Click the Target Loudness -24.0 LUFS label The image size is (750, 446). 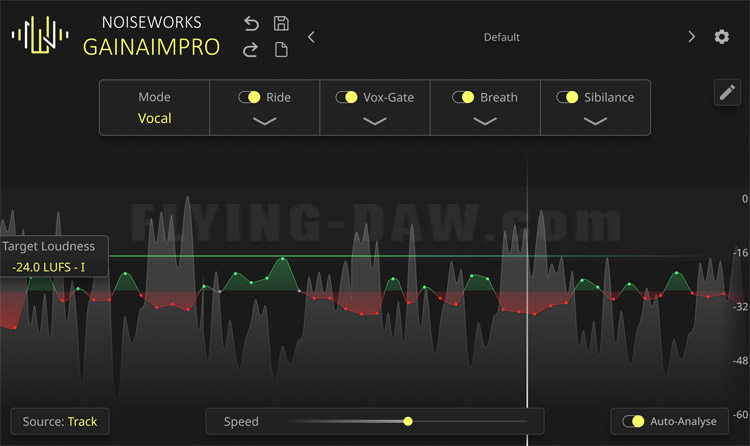[54, 256]
